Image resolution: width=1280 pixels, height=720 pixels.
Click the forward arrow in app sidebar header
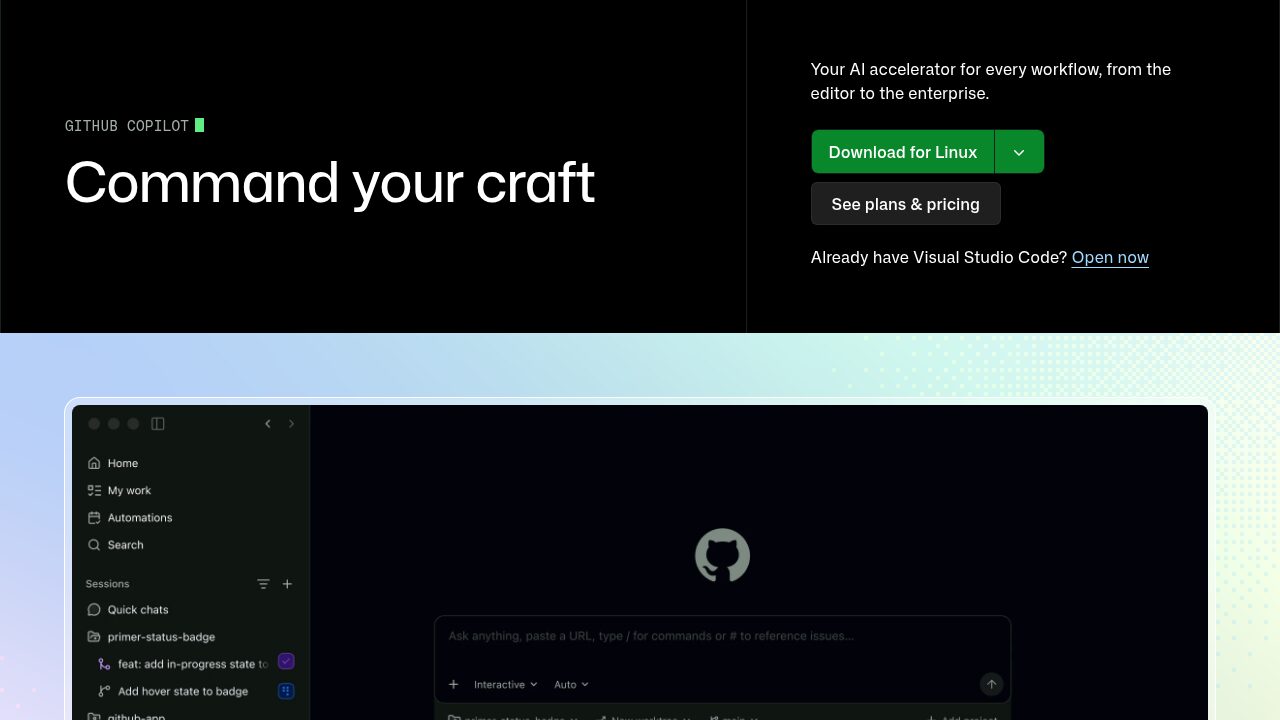click(291, 424)
